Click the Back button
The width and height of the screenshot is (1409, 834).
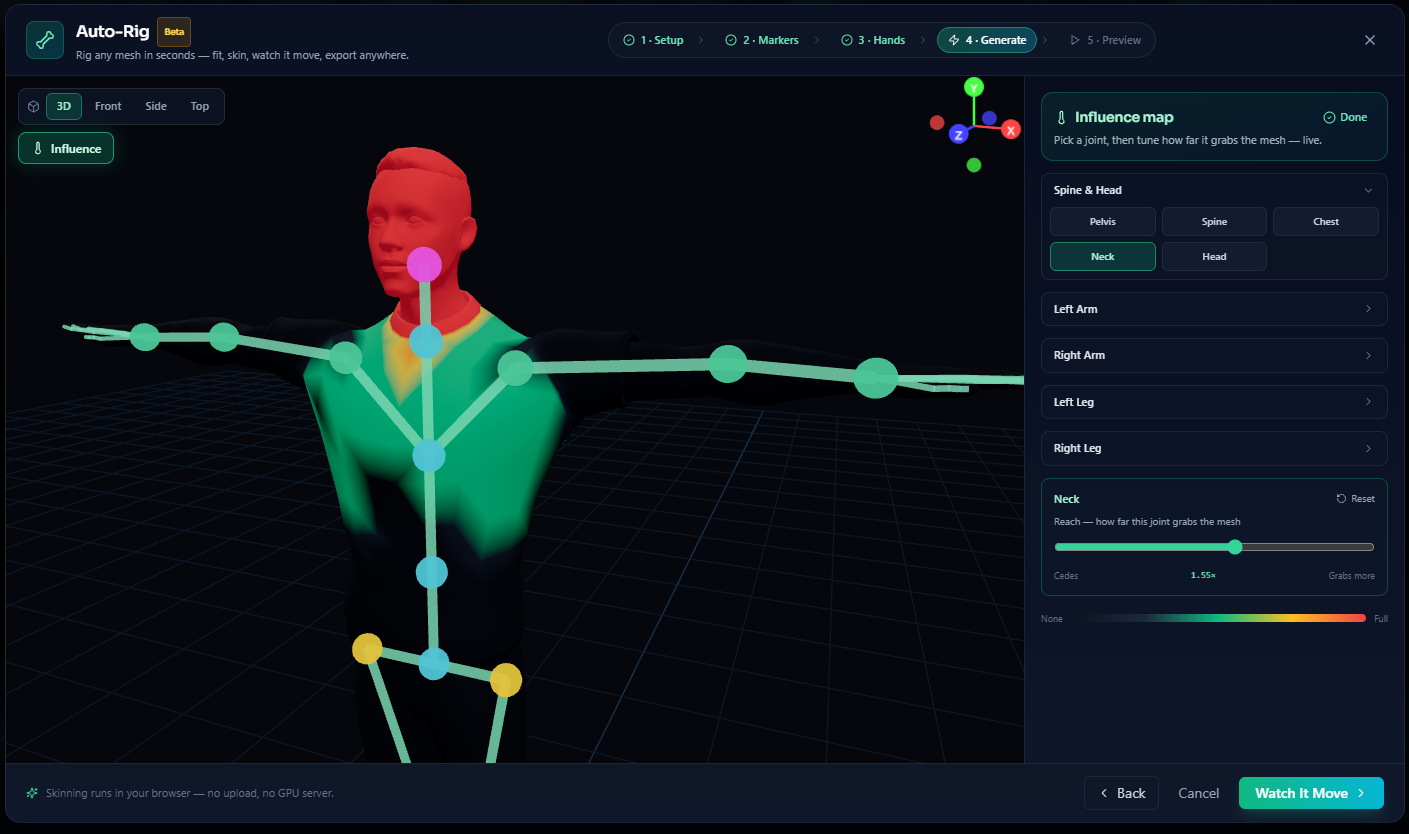pyautogui.click(x=1121, y=793)
